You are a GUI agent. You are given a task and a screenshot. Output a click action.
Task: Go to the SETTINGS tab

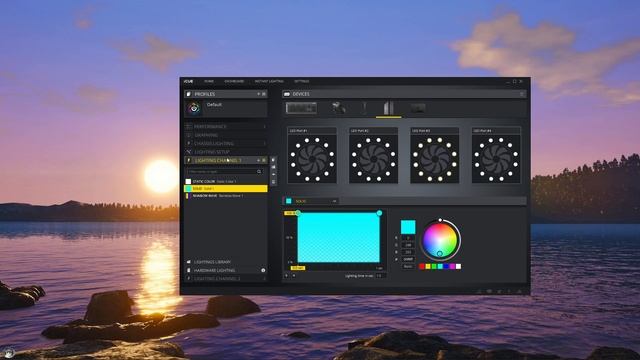[x=302, y=81]
